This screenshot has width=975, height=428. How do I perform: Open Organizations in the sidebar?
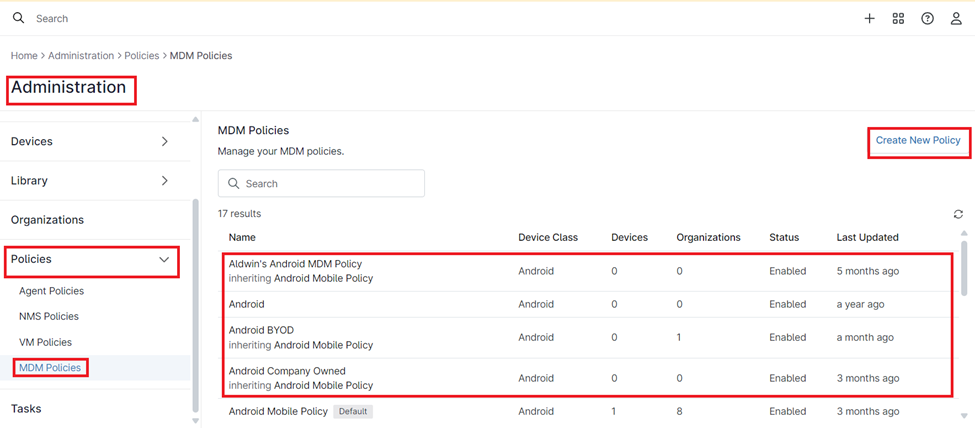(x=47, y=220)
